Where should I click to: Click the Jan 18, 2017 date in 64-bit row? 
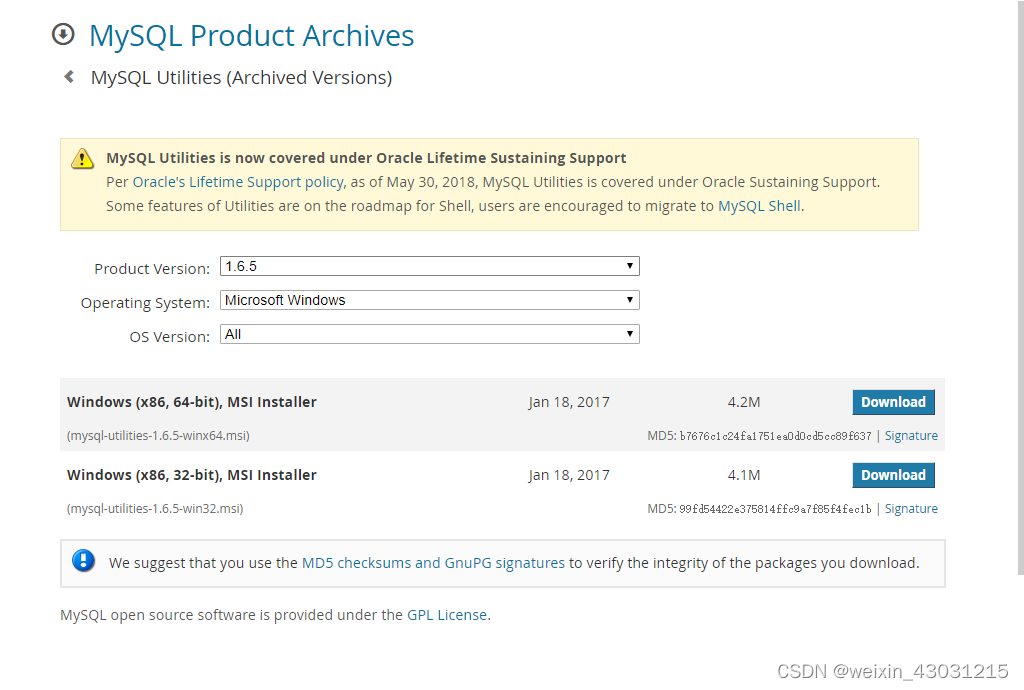569,402
